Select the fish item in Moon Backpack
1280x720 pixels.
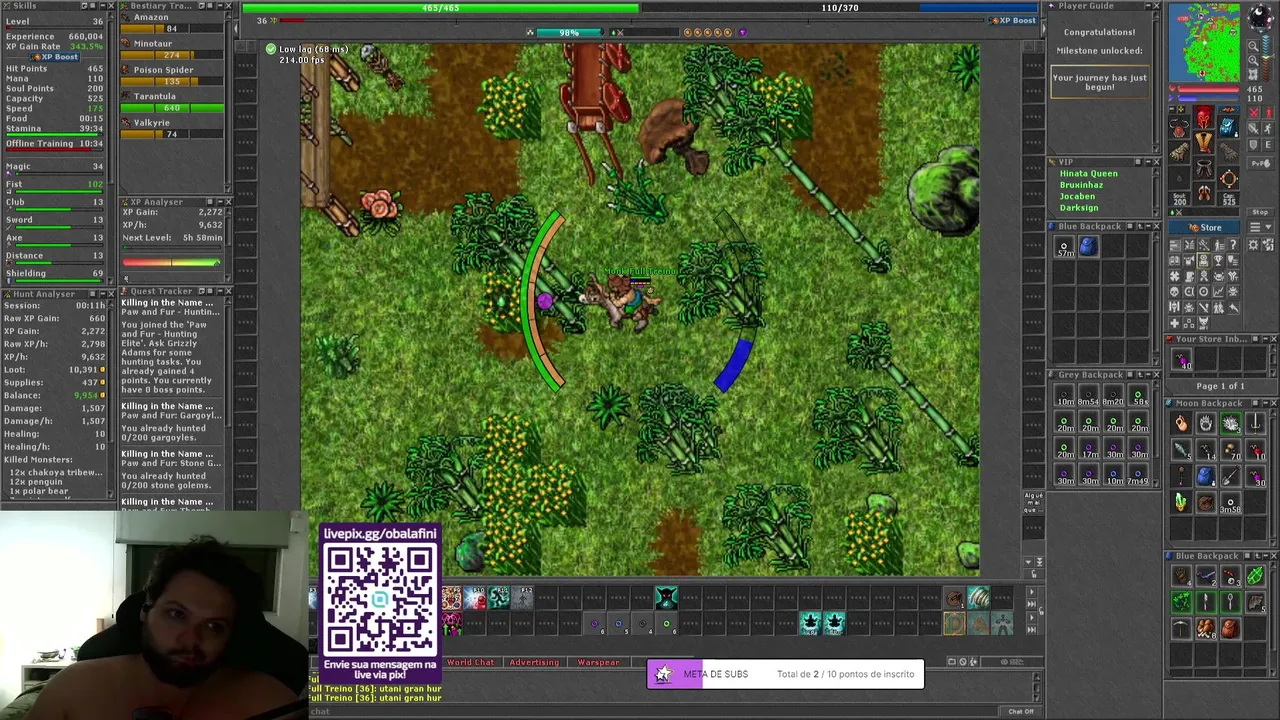click(1182, 449)
